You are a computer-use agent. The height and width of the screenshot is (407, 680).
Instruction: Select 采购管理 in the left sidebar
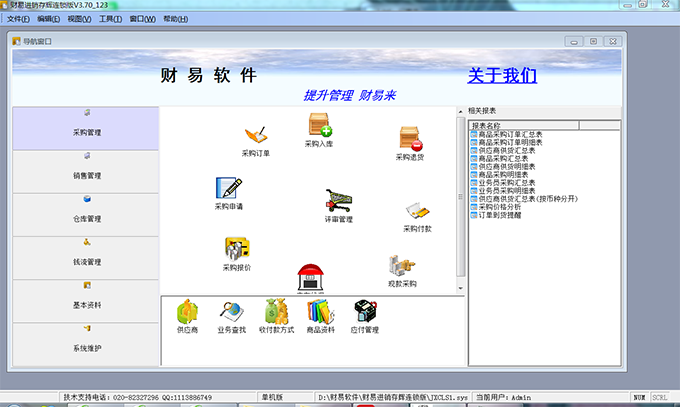(86, 128)
